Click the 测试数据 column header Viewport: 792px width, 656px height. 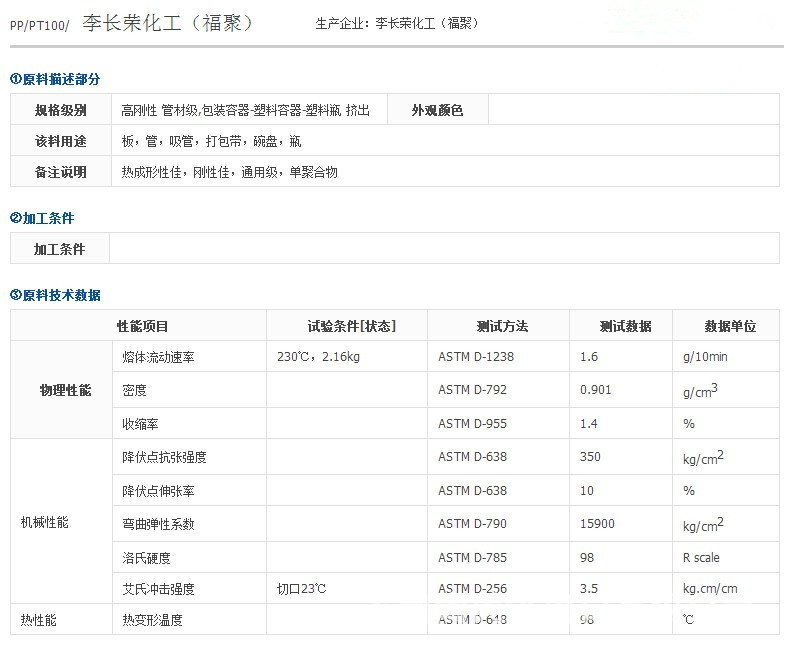(x=621, y=326)
